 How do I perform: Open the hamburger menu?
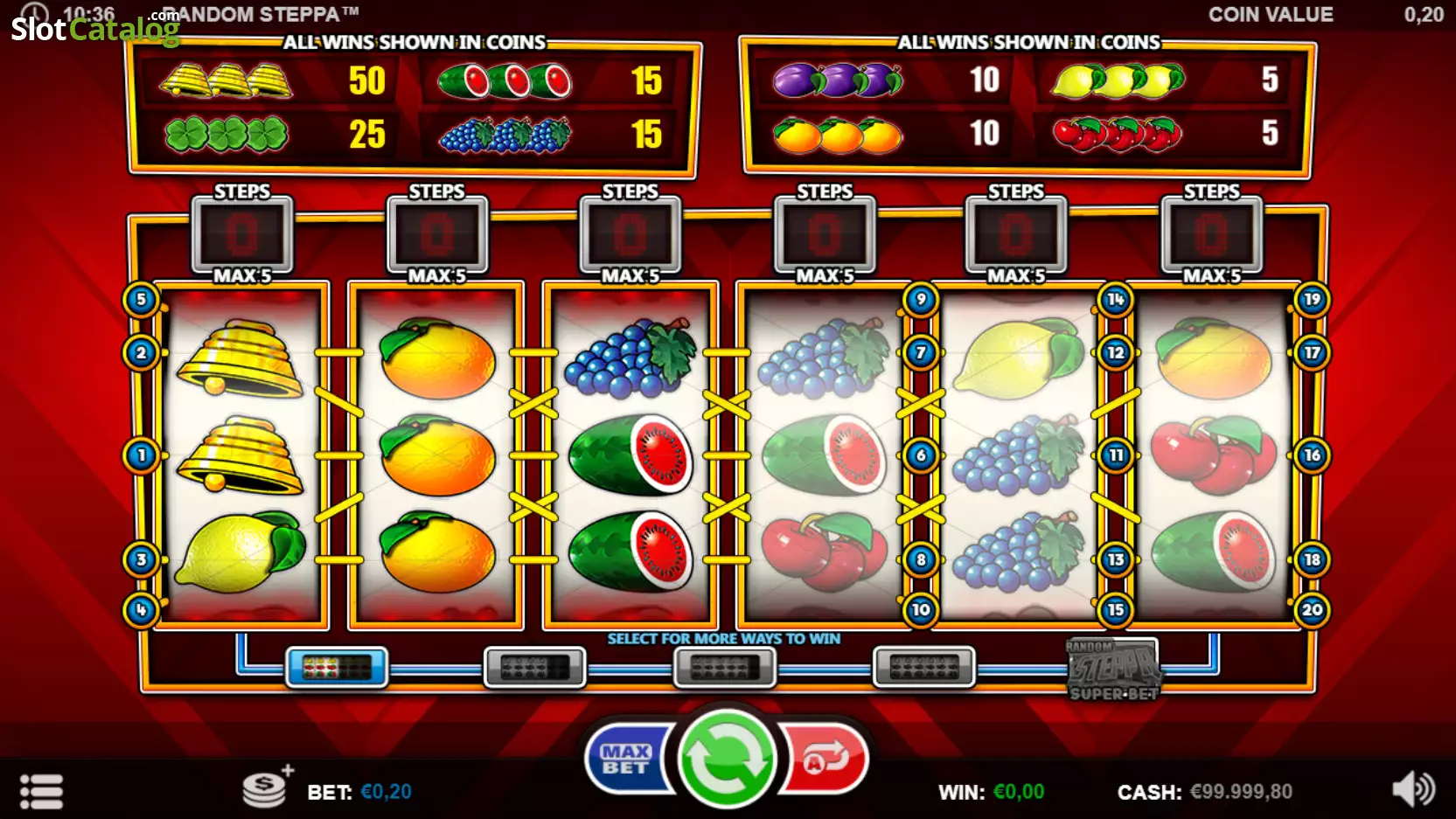[41, 792]
